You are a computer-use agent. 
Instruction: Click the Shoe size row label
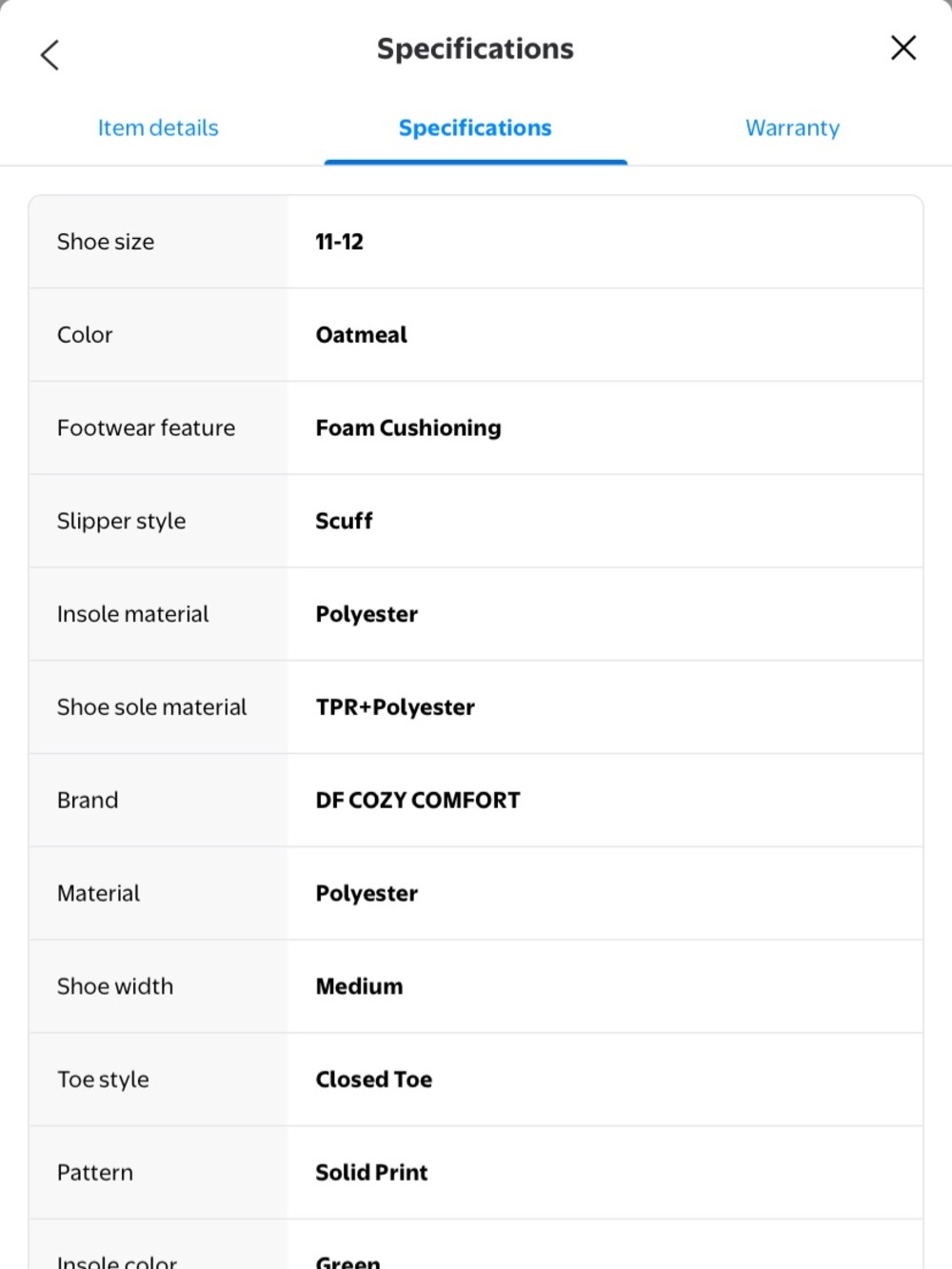(106, 242)
